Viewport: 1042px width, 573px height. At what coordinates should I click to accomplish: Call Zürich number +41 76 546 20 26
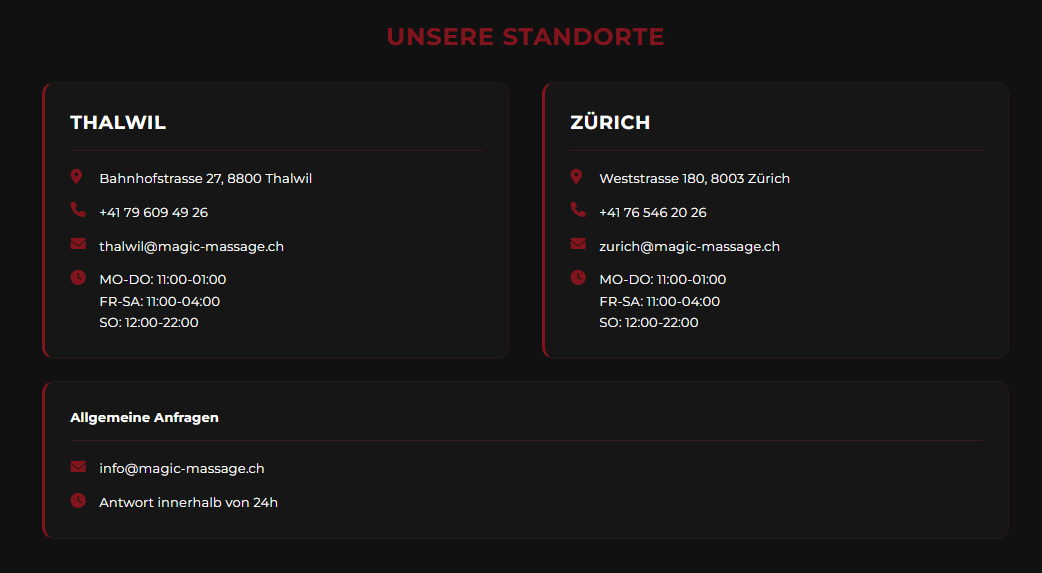point(652,213)
